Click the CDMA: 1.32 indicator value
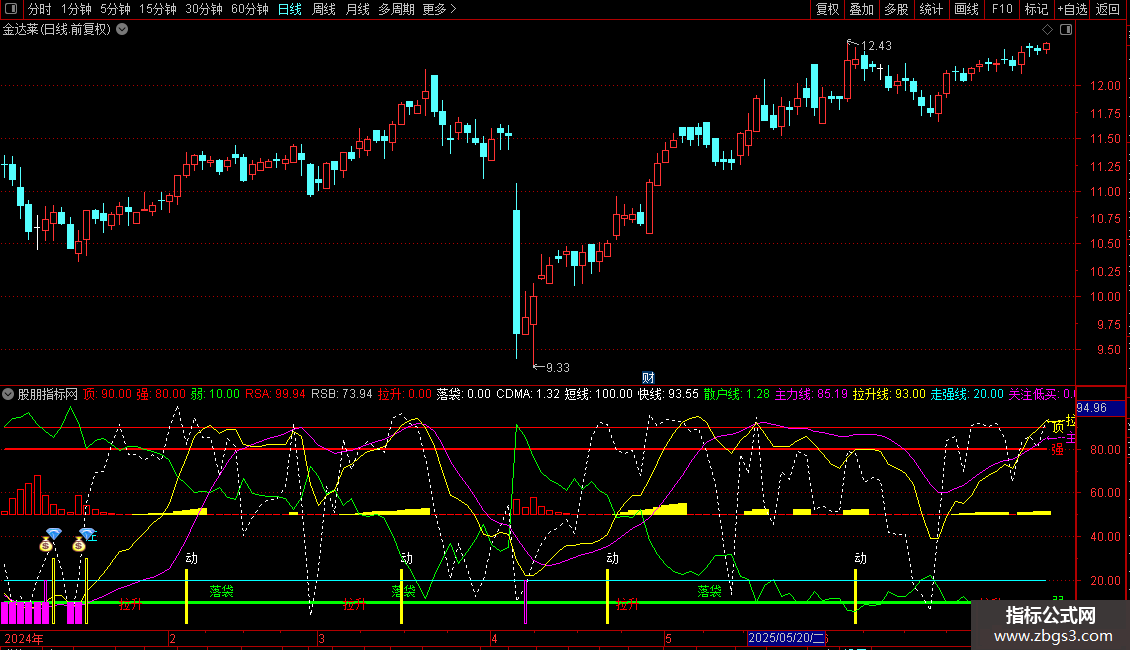 point(528,394)
